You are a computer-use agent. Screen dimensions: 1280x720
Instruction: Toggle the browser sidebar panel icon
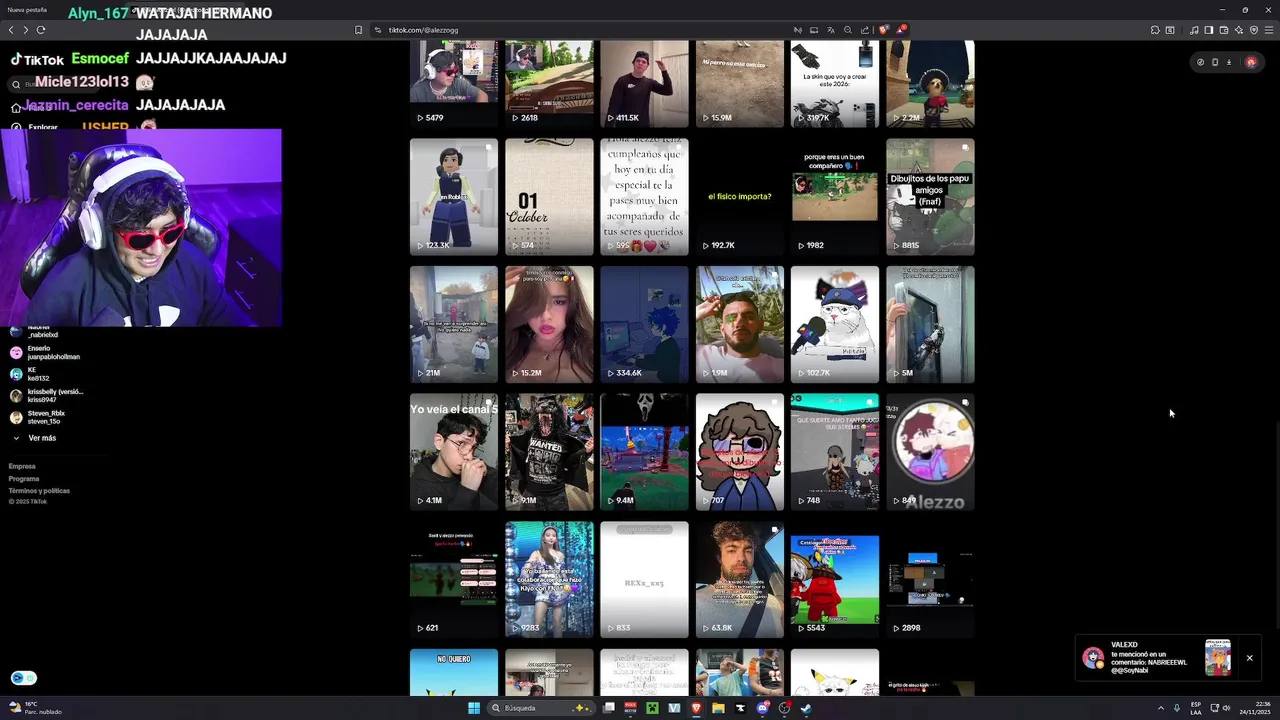coord(1208,30)
